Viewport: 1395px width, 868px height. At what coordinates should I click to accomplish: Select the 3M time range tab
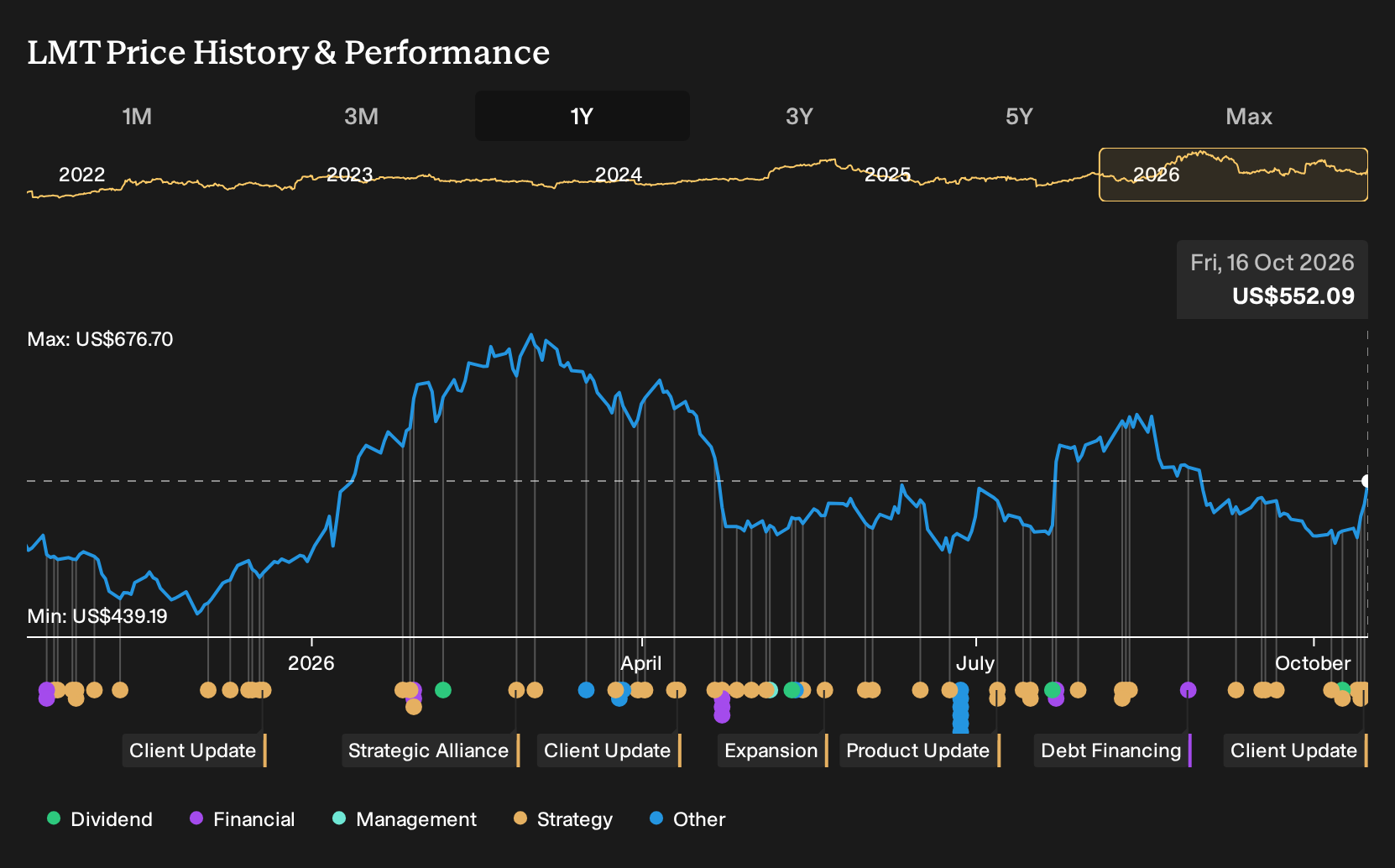coord(361,116)
